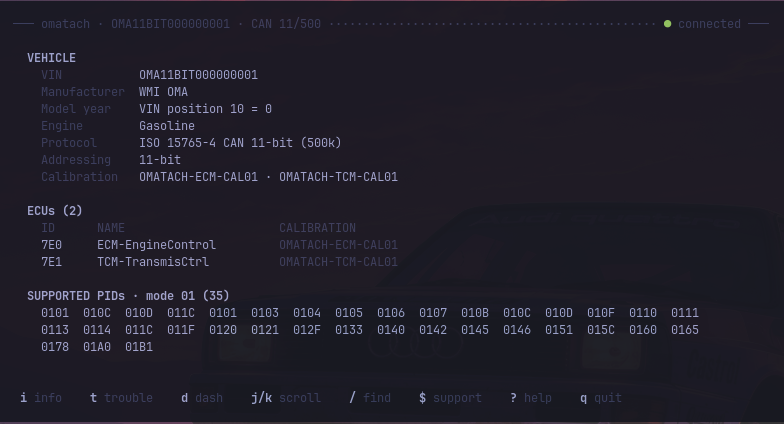Select PID 0145
The width and height of the screenshot is (784, 424).
tap(475, 330)
